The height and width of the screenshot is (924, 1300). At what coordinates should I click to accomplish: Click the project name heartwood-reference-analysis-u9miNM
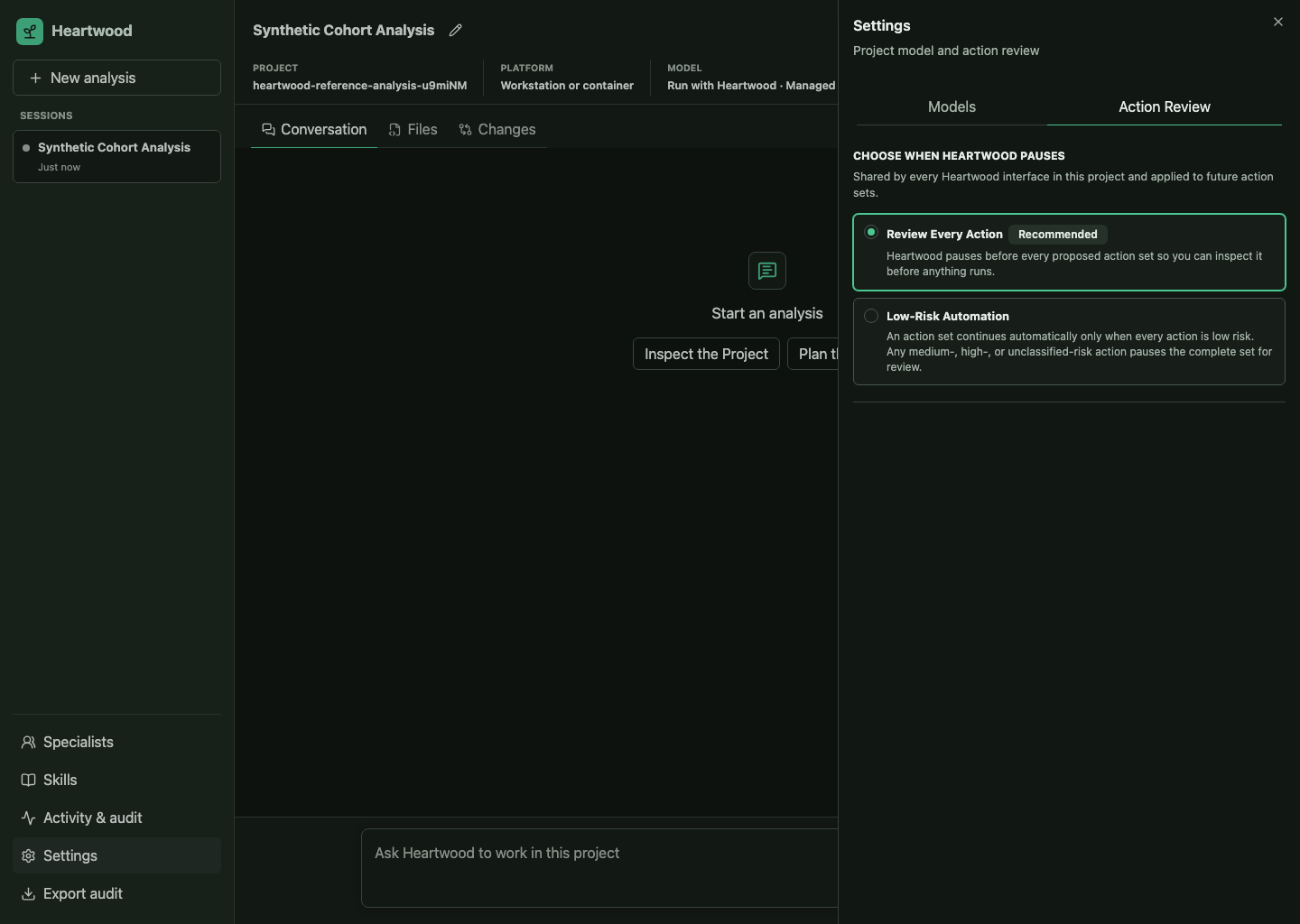tap(359, 86)
